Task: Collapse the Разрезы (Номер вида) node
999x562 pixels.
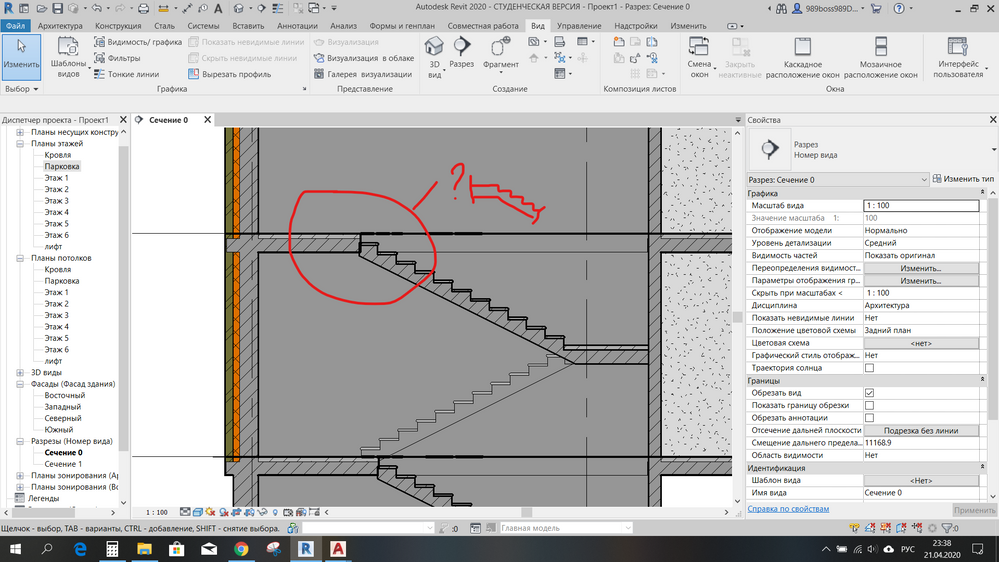Action: (20, 441)
